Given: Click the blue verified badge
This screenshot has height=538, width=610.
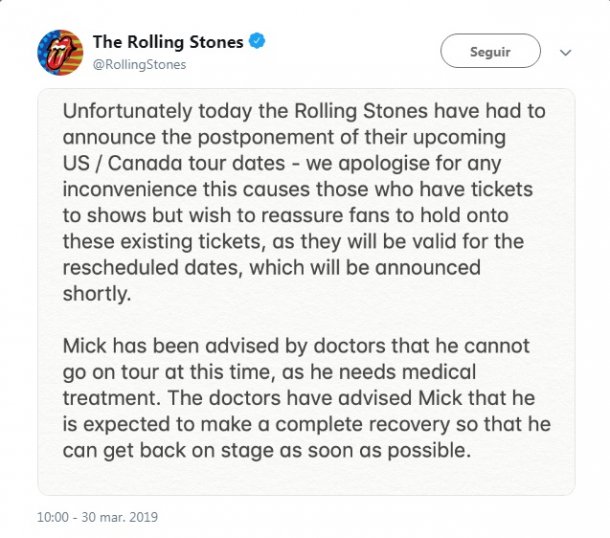Looking at the screenshot, I should point(257,42).
